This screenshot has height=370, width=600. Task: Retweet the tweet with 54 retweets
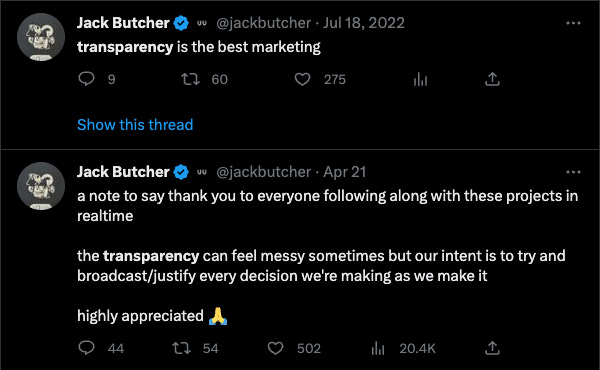[181, 348]
